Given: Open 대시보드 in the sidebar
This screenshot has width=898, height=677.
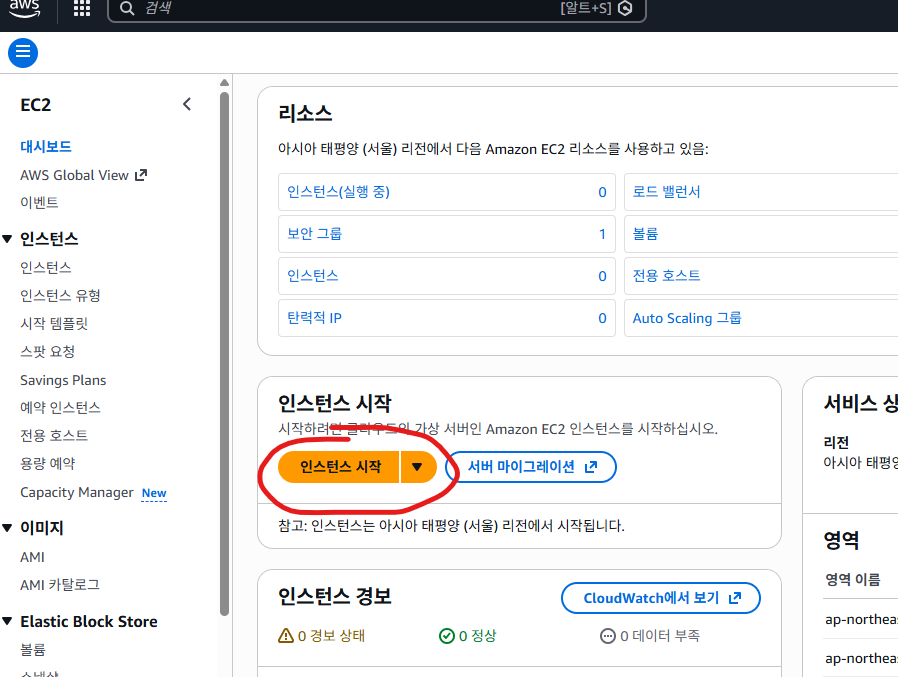Looking at the screenshot, I should [46, 147].
